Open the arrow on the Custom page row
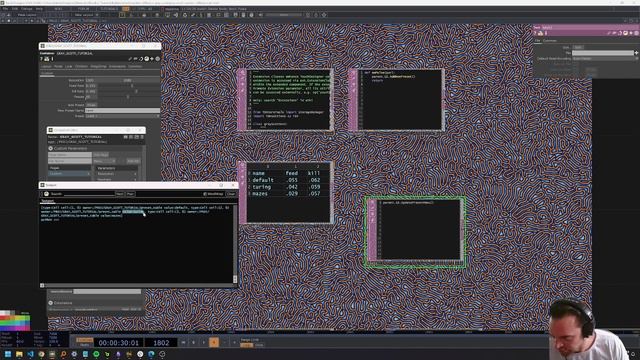 88,174
